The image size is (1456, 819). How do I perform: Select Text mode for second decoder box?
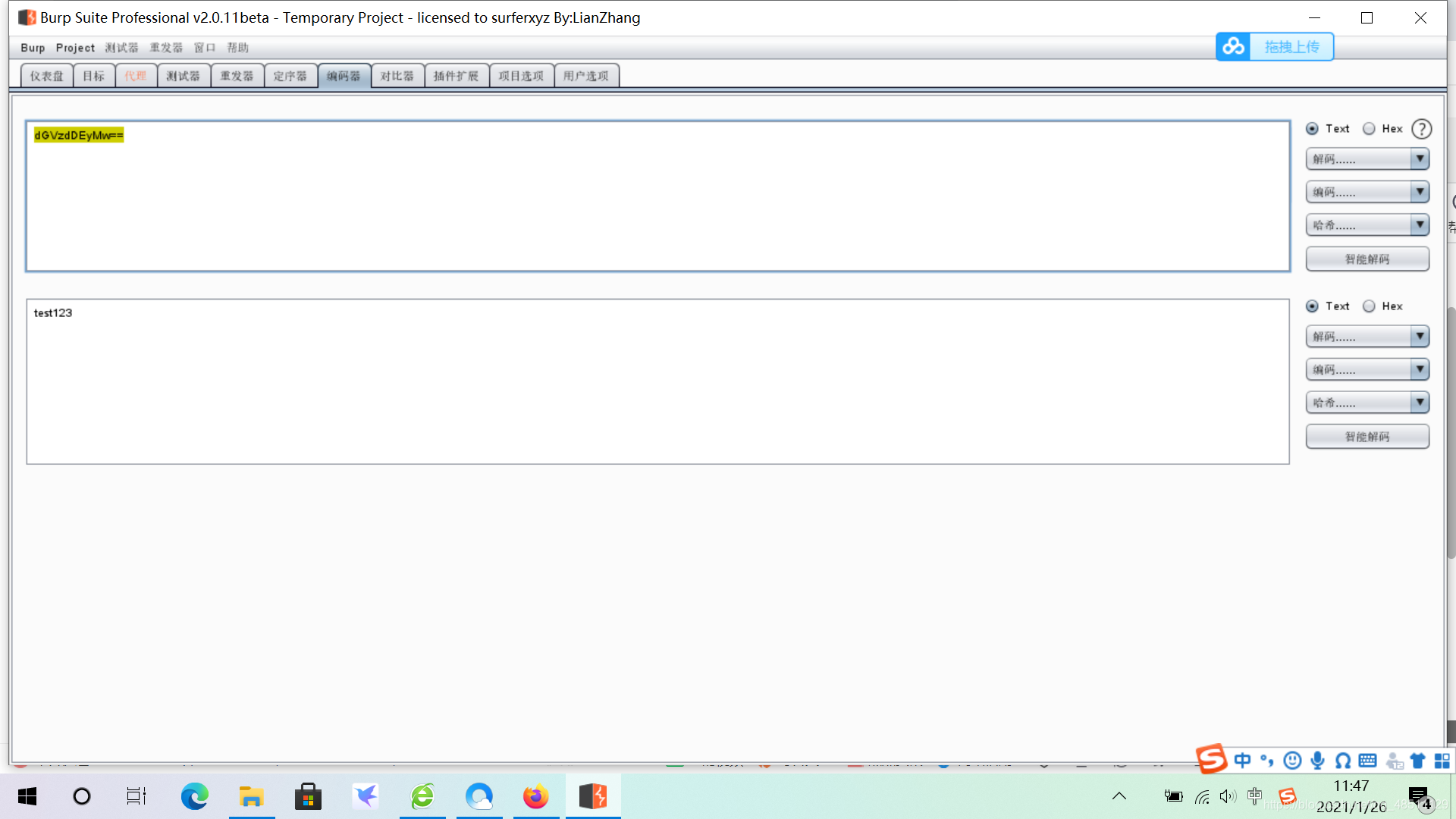click(1312, 306)
